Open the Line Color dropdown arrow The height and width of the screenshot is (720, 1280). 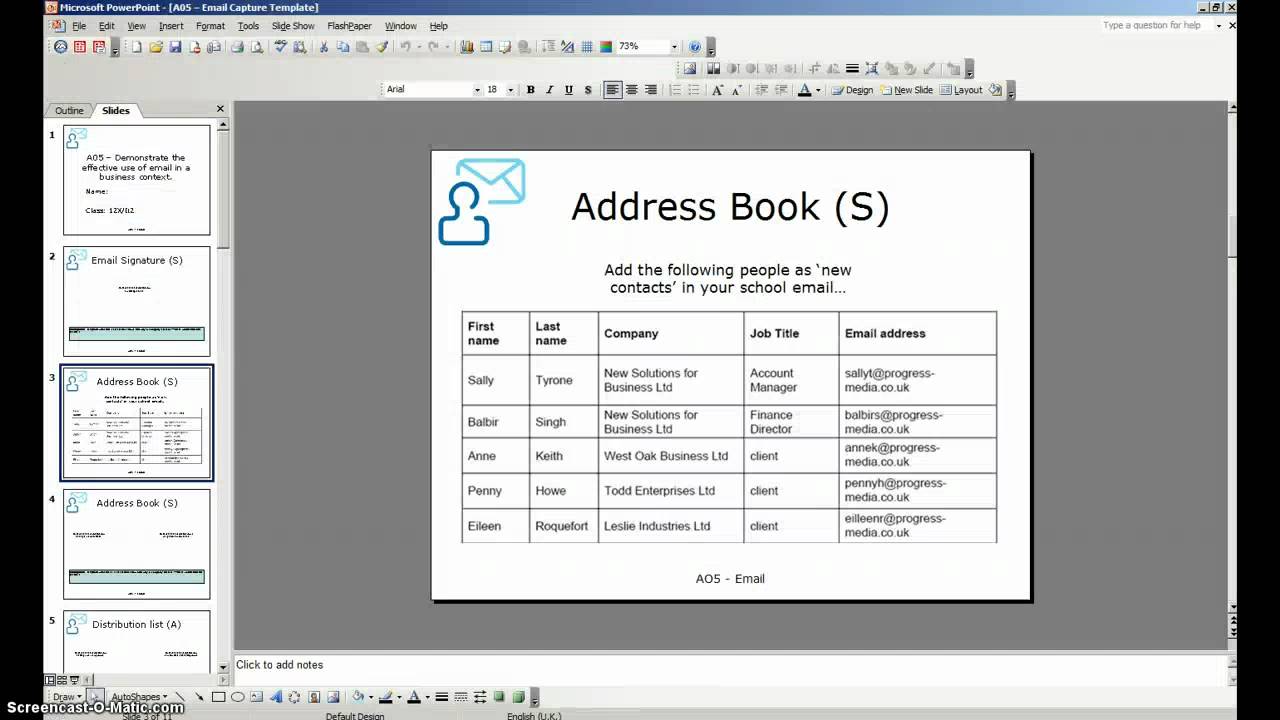click(399, 697)
